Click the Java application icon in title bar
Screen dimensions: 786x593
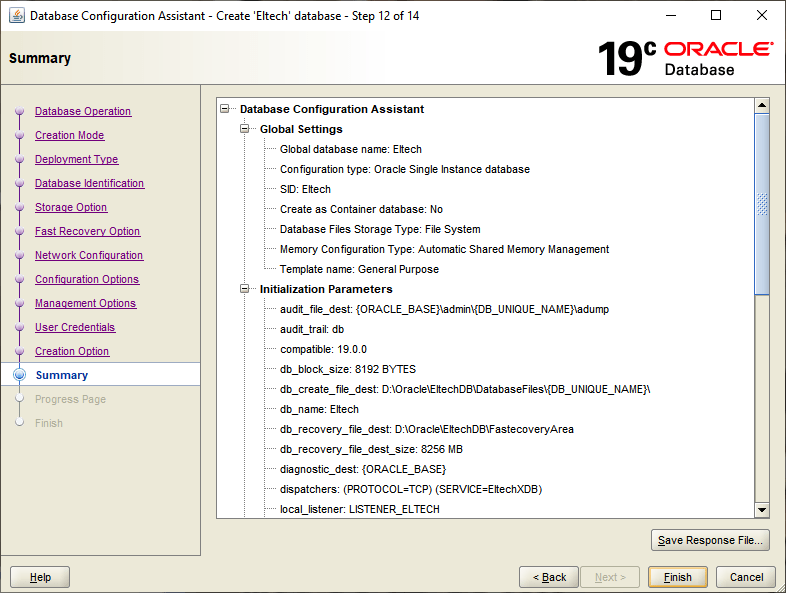17,16
